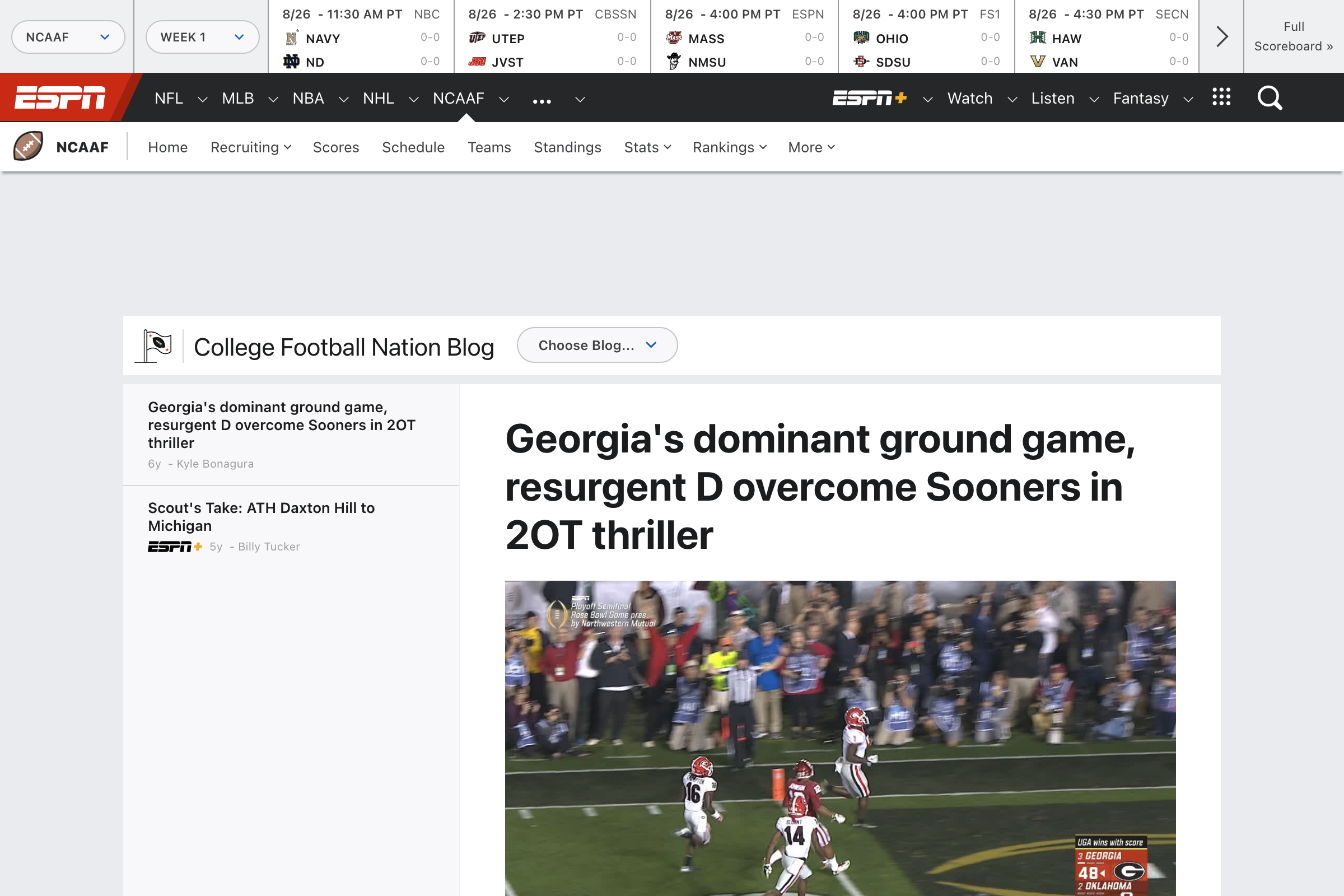Click the ESPN+ logo in navbar

[x=869, y=99]
